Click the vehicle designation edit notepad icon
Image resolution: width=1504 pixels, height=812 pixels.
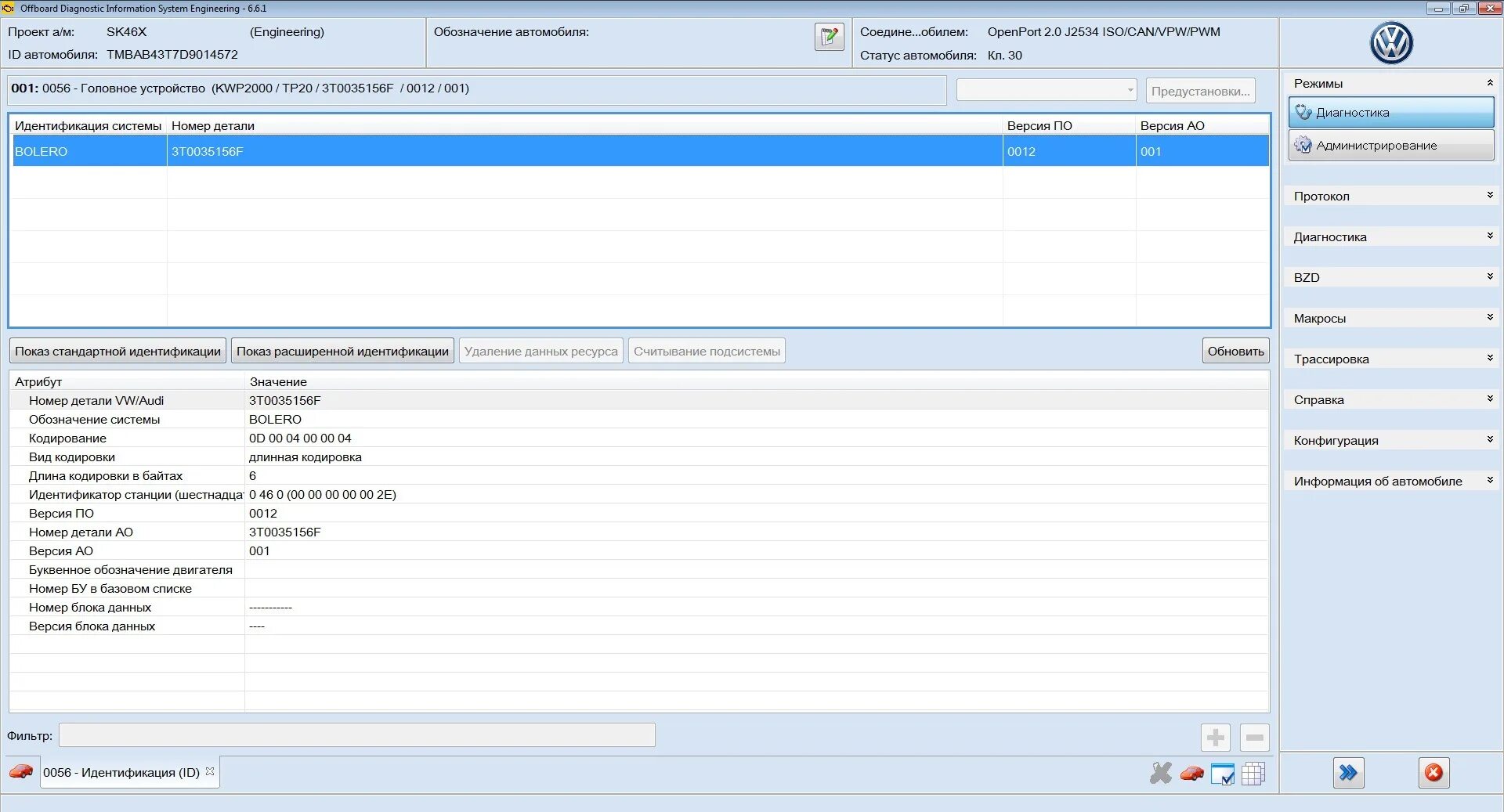pos(829,36)
